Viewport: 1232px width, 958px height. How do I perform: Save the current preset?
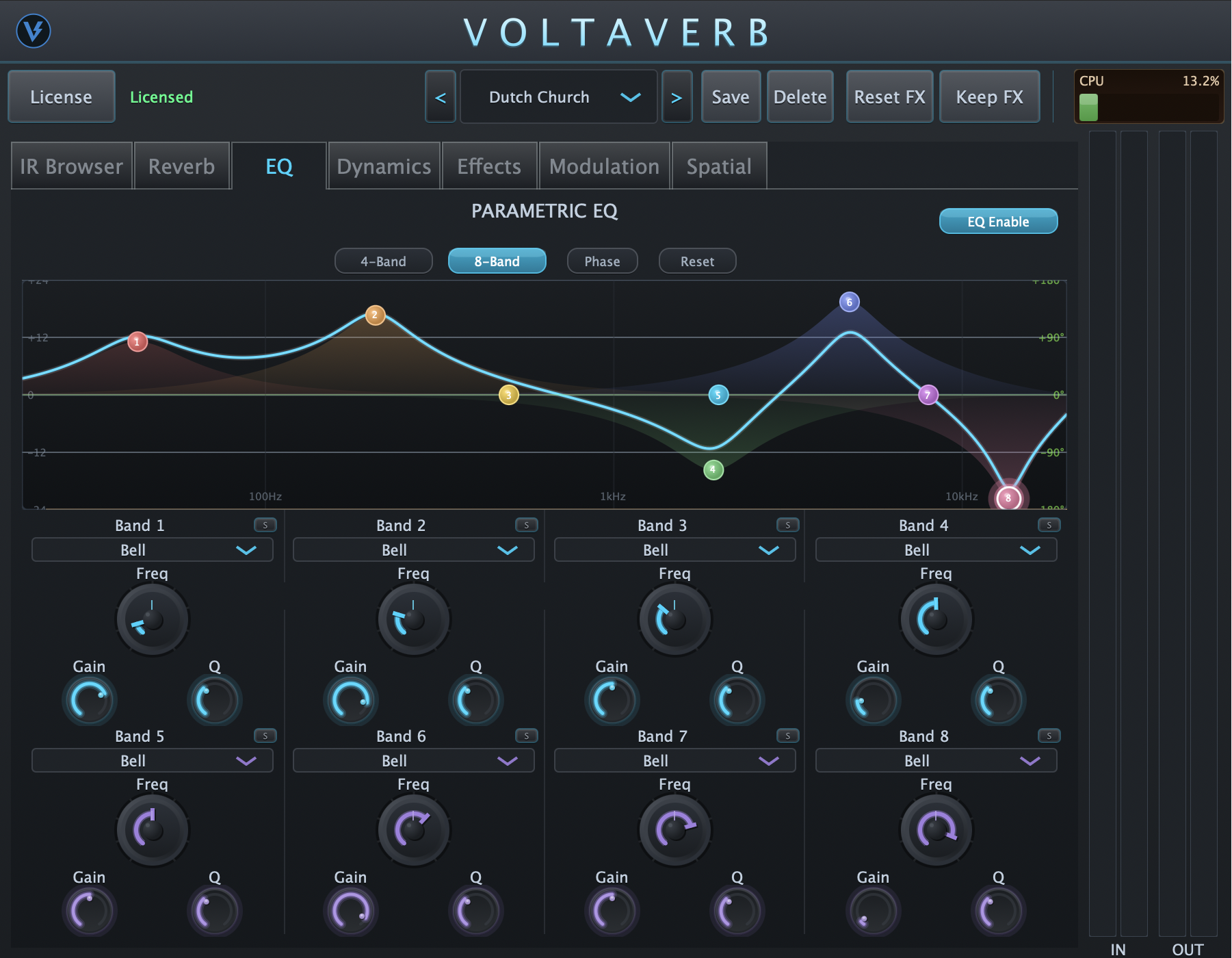(x=731, y=96)
